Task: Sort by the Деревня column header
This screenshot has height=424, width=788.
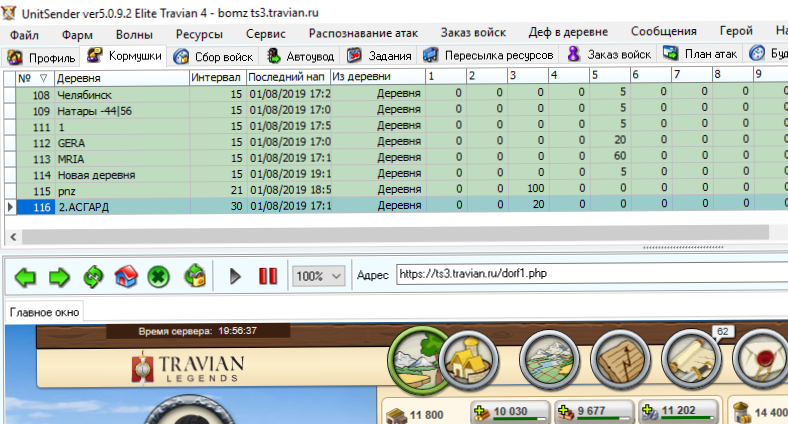Action: click(x=122, y=78)
